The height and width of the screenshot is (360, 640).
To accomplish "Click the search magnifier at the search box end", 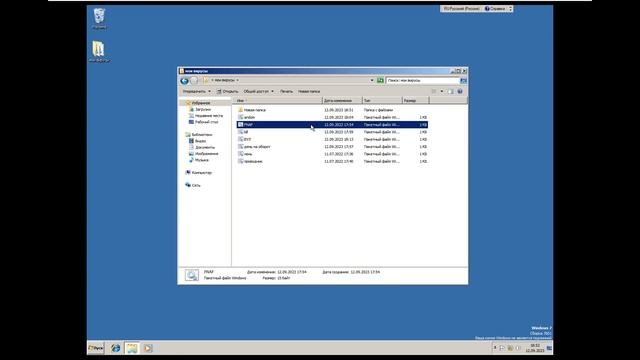I will point(463,81).
